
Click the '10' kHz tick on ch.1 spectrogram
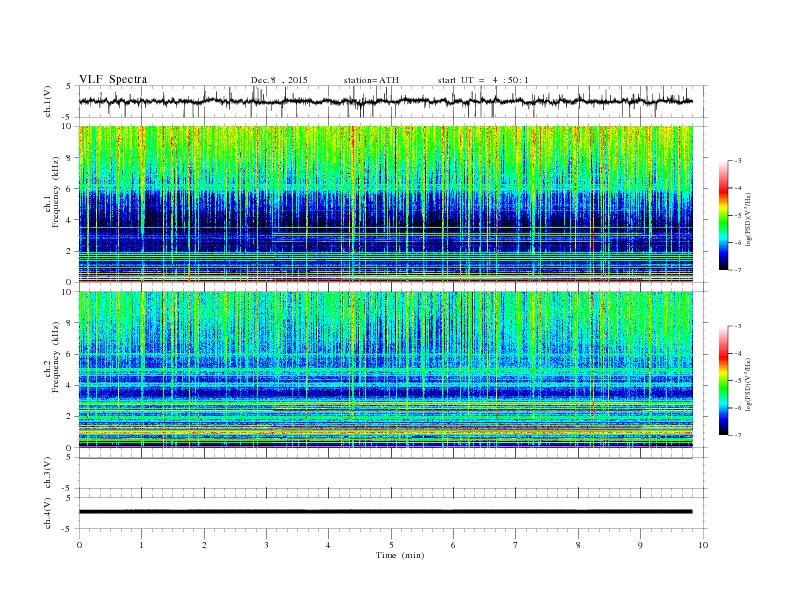[x=67, y=126]
